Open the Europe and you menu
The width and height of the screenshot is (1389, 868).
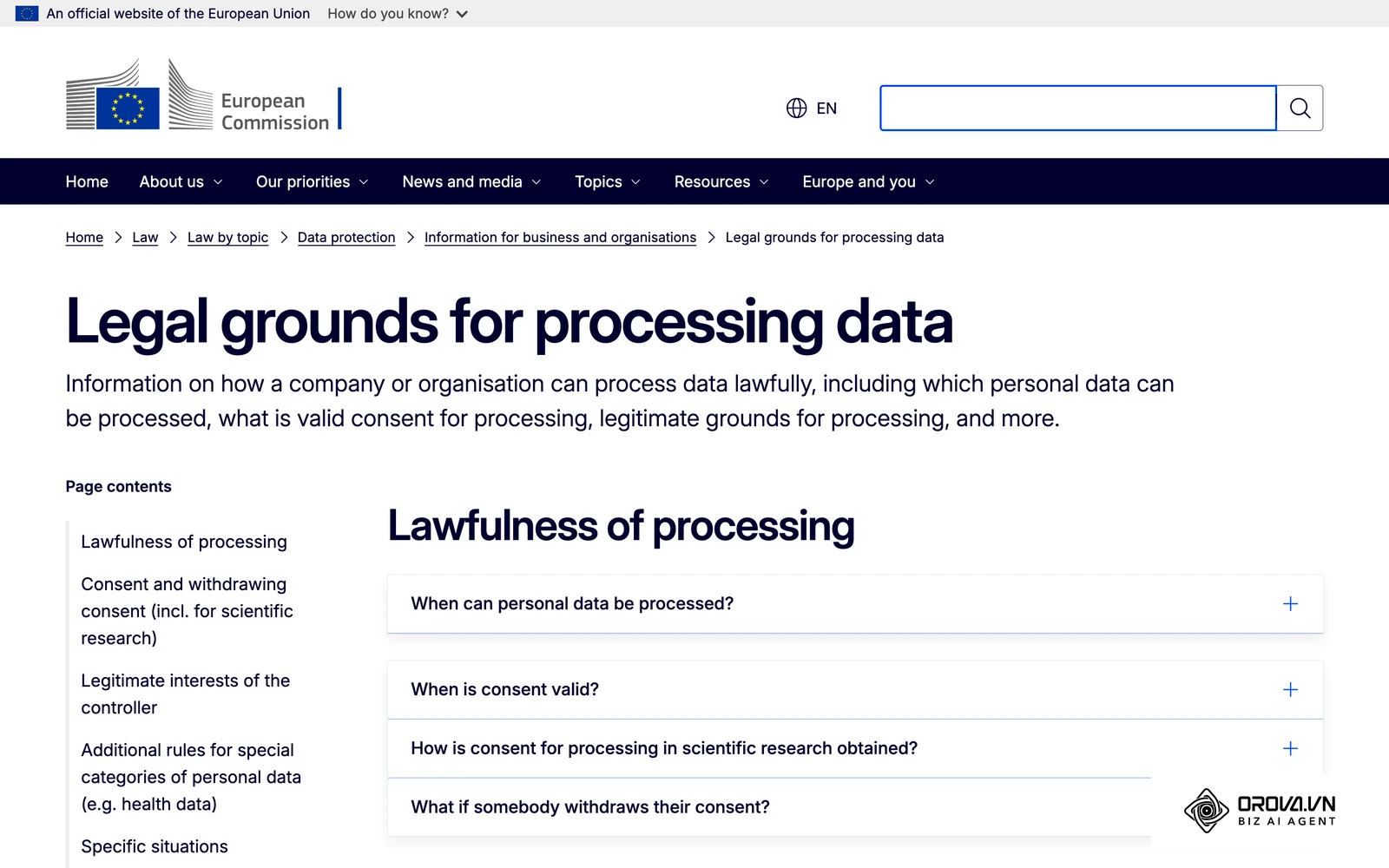click(868, 181)
